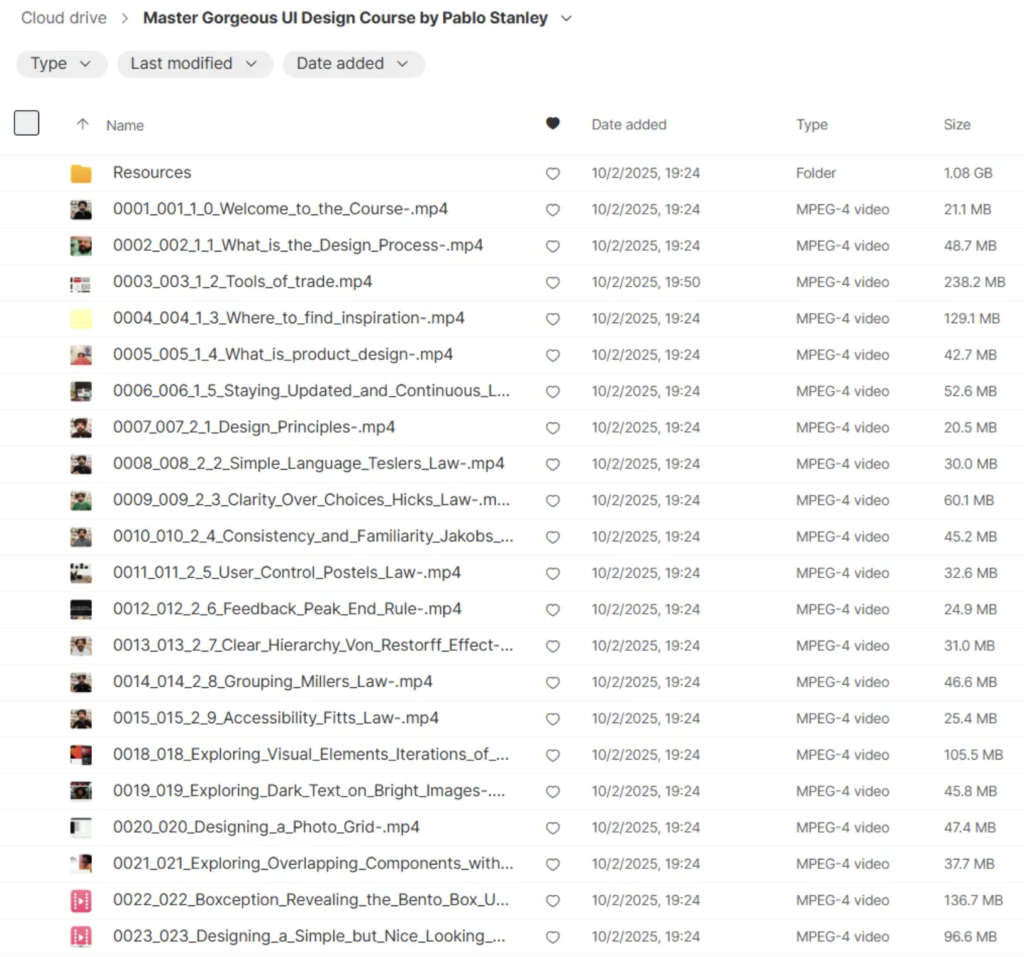Click thumbnail of 0012 Feedback Peak End Rule

81,610
